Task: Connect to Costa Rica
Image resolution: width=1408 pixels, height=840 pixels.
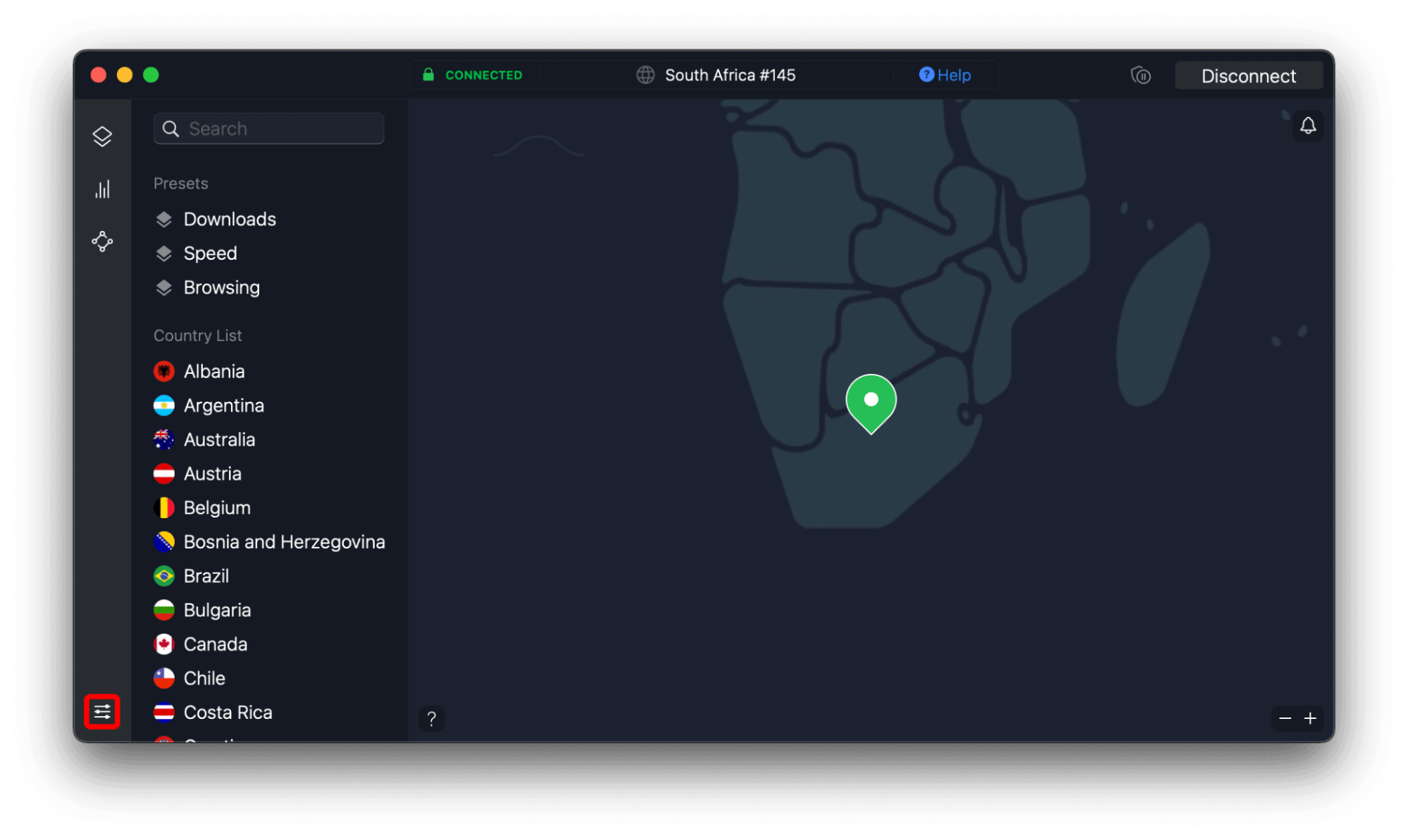Action: pos(228,713)
